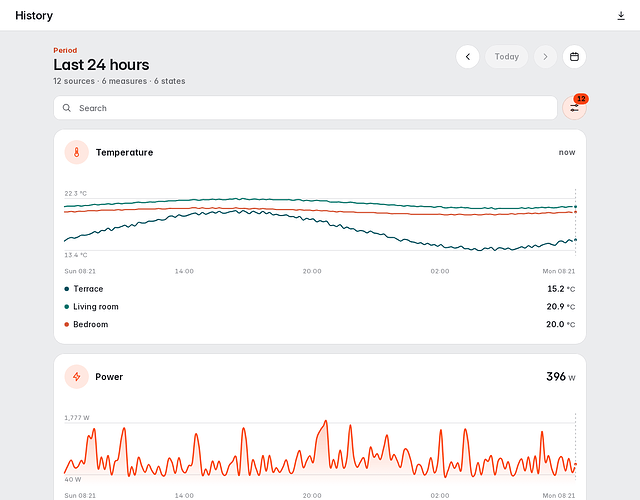Click the Living room teal color dot
The width and height of the screenshot is (640, 500).
click(67, 307)
